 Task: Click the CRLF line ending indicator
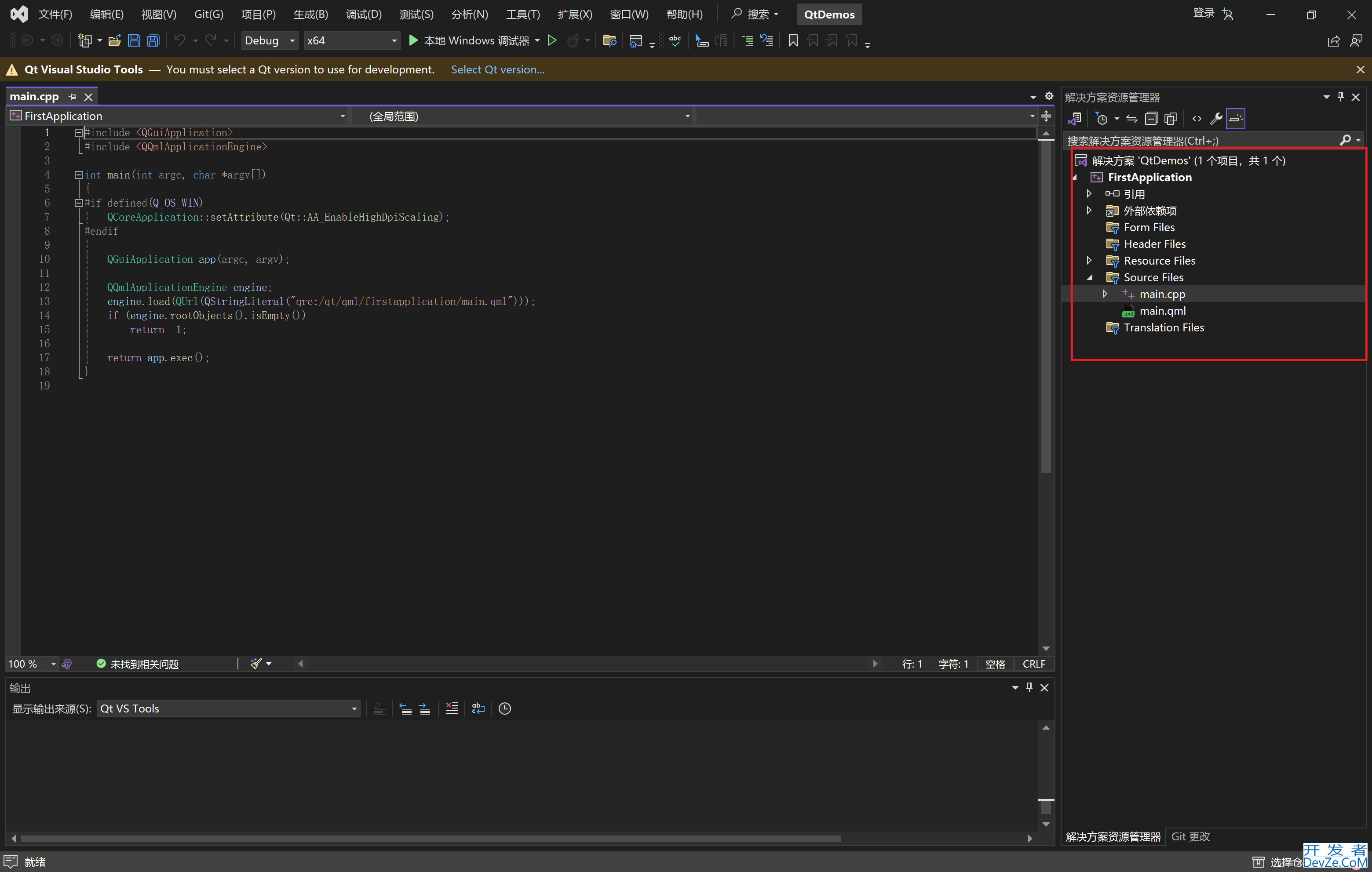pyautogui.click(x=1033, y=664)
